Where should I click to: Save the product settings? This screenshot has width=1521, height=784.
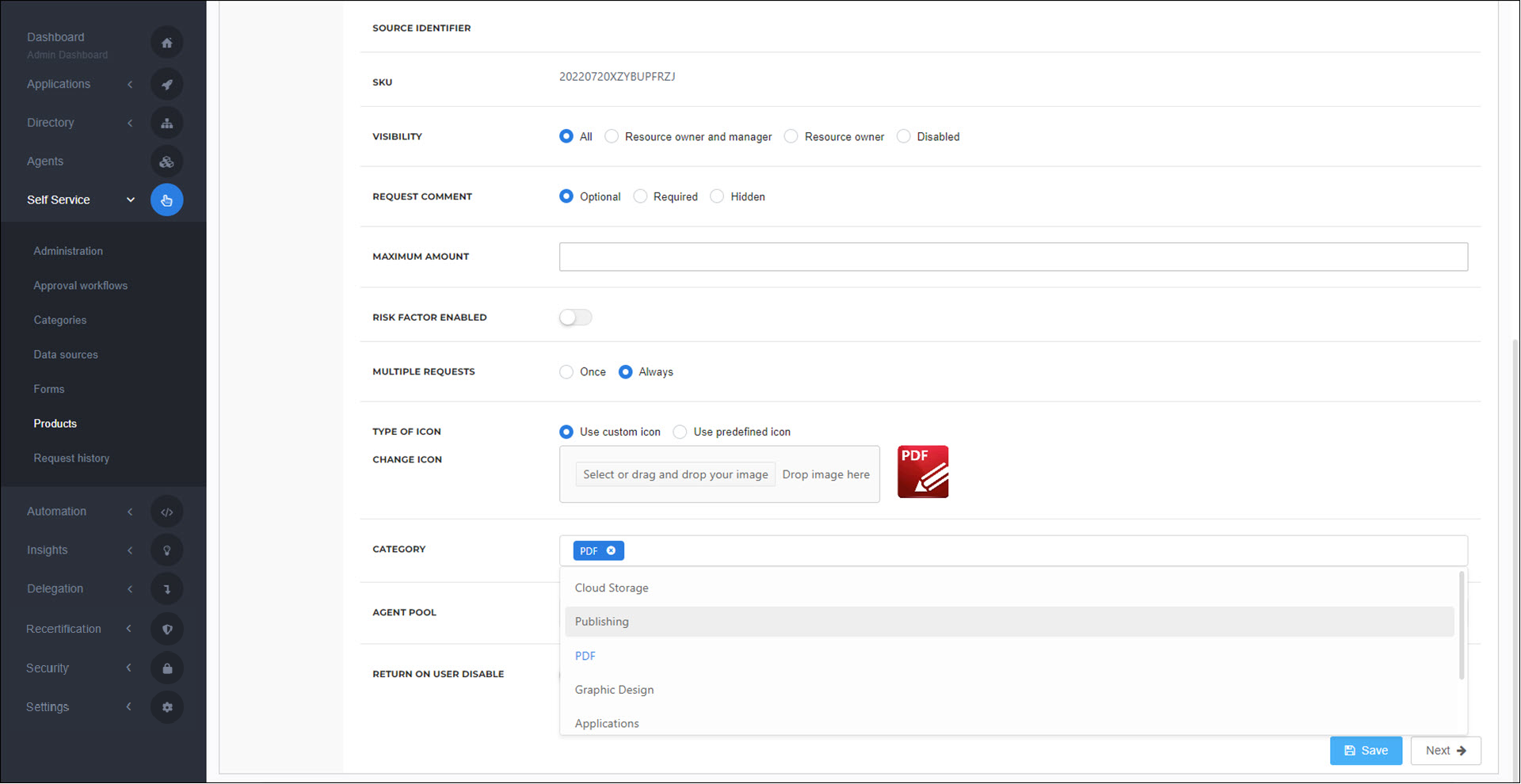[x=1365, y=751]
